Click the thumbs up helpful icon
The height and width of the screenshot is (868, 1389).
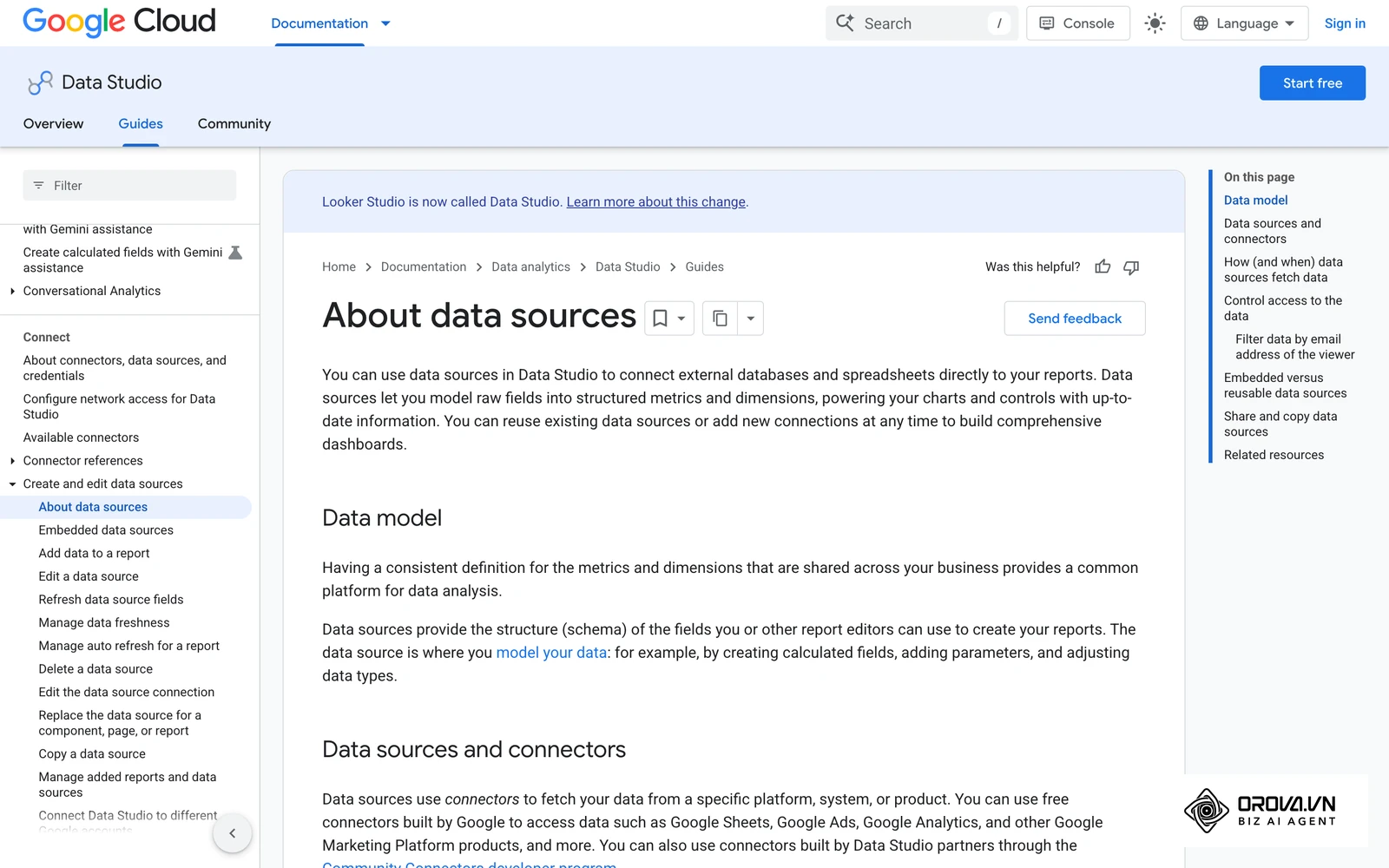pos(1103,266)
